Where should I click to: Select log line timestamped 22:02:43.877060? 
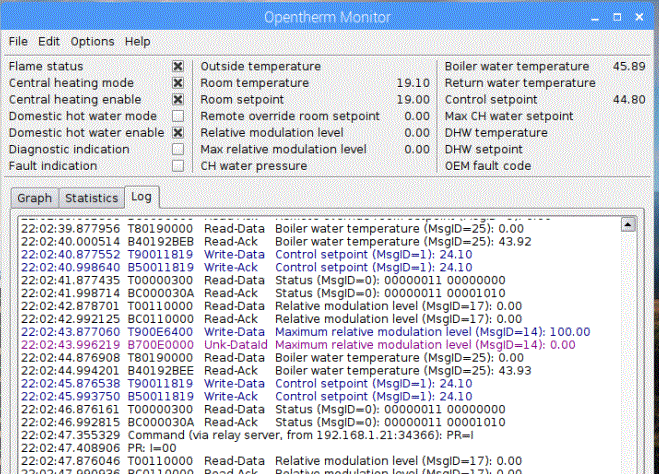tap(306, 332)
